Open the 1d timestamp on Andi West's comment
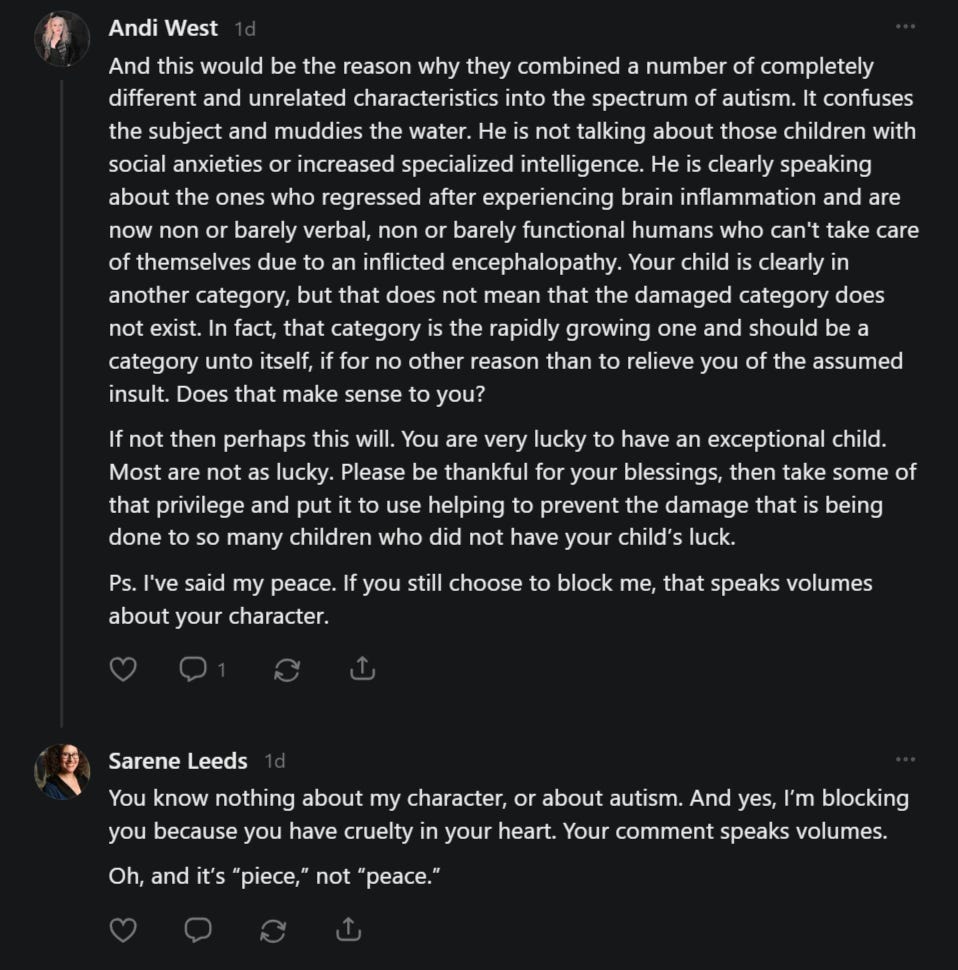The image size is (958, 970). point(245,29)
